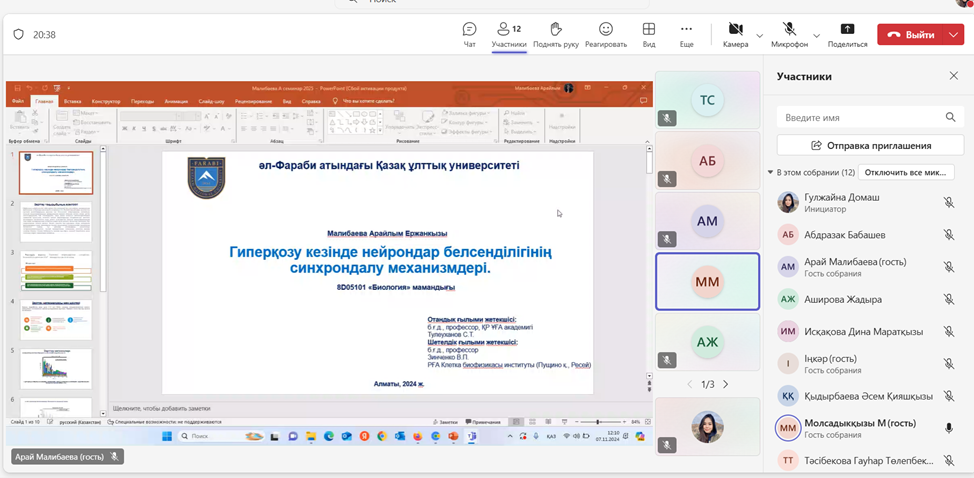
Task: Open PowerPoint icon on shared taskbar
Action: point(453,436)
